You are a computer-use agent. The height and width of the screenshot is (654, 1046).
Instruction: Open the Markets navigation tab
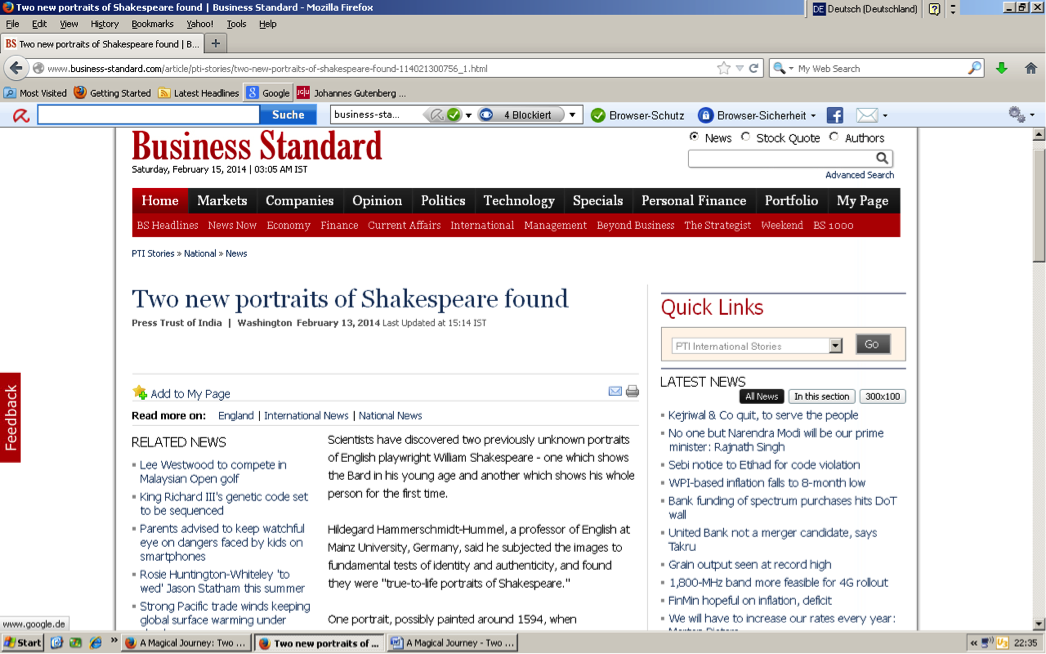[222, 200]
